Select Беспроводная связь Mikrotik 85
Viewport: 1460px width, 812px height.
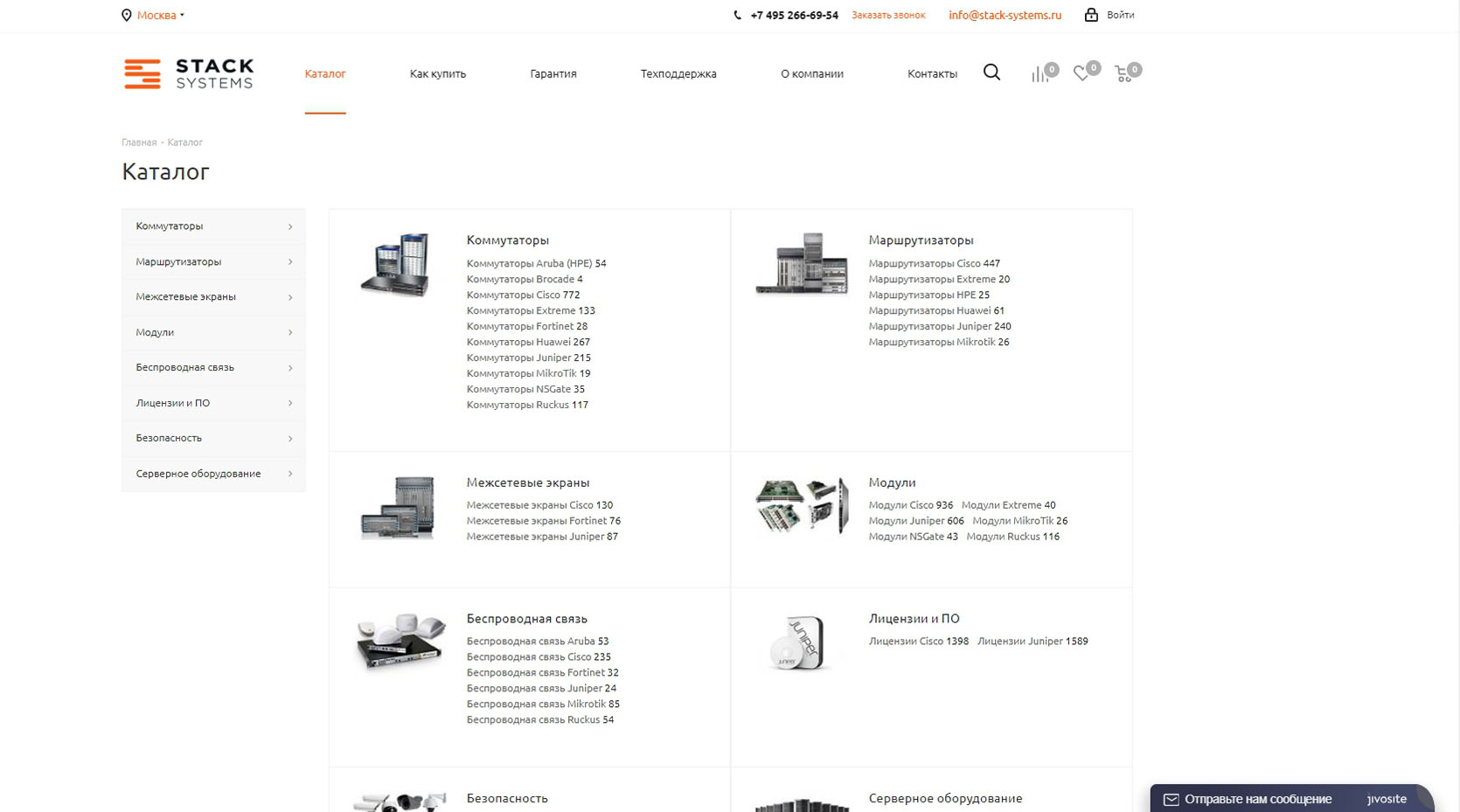click(x=543, y=704)
